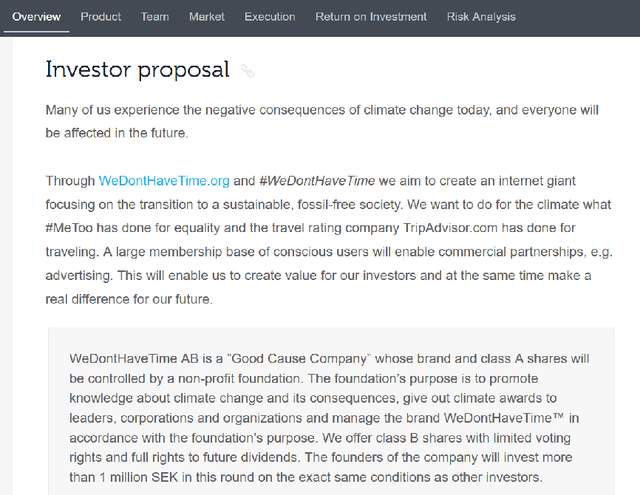Click the Investor proposal heading
Image resolution: width=640 pixels, height=495 pixels.
137,69
